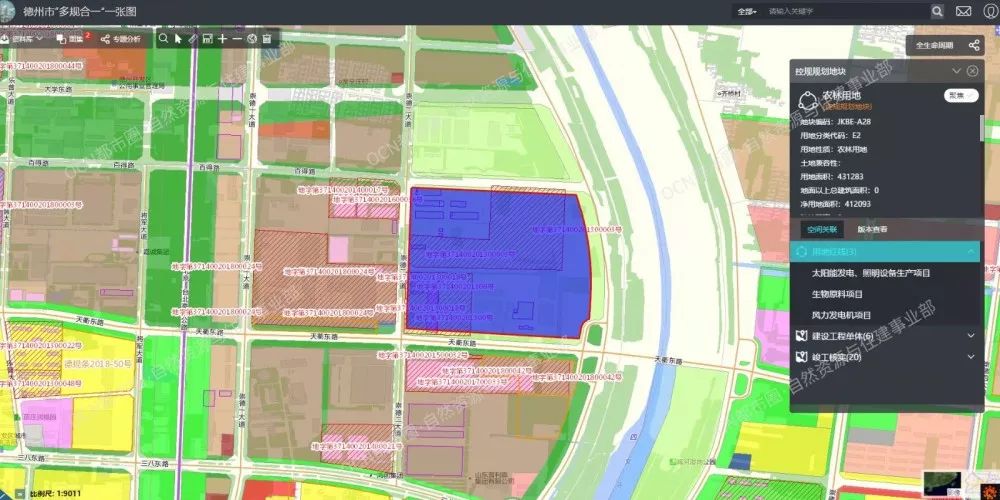The height and width of the screenshot is (500, 1000).
Task: Close the 控规规划地块 panel
Action: 972,71
